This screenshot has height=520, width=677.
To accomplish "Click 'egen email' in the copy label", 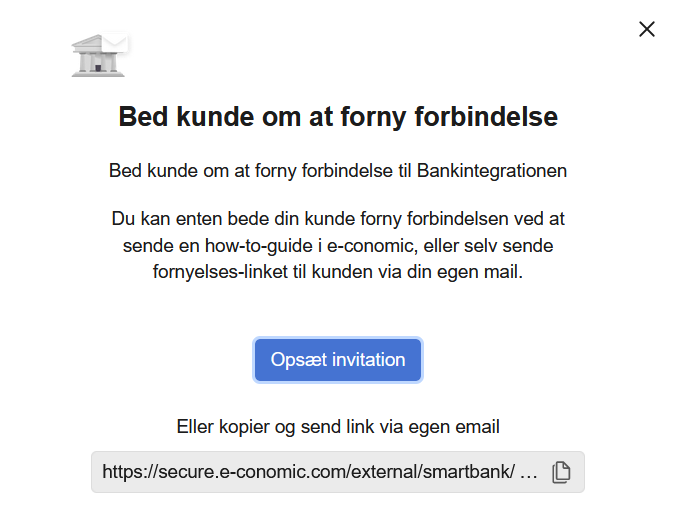I will click(454, 427).
